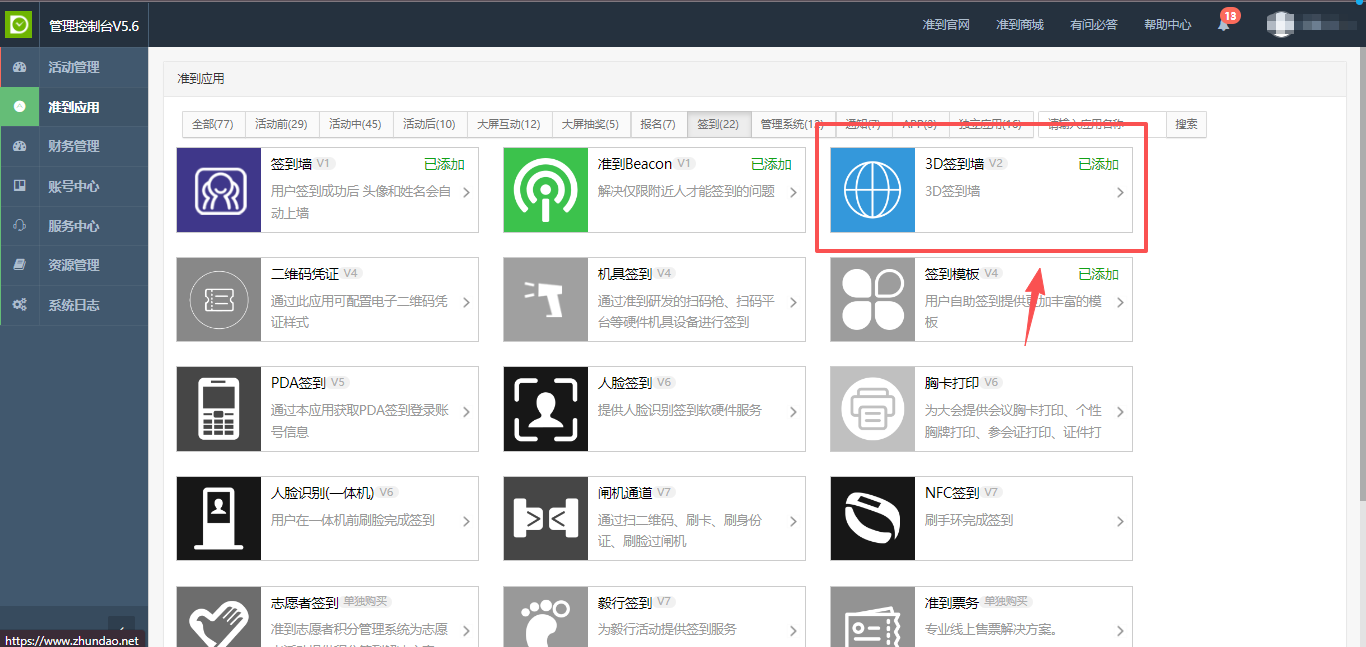The image size is (1366, 647).
Task: Expand the 签到模板 card arrow
Action: [1120, 302]
